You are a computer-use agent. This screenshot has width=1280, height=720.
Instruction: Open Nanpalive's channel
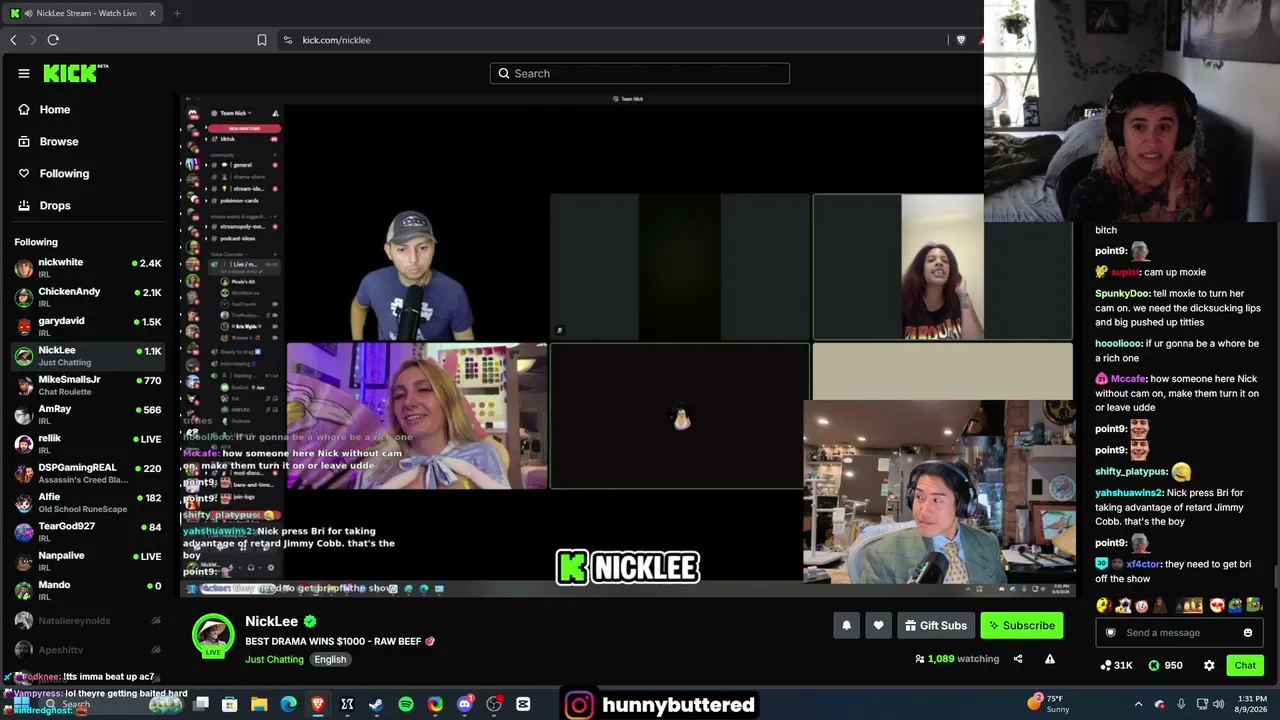(88, 561)
